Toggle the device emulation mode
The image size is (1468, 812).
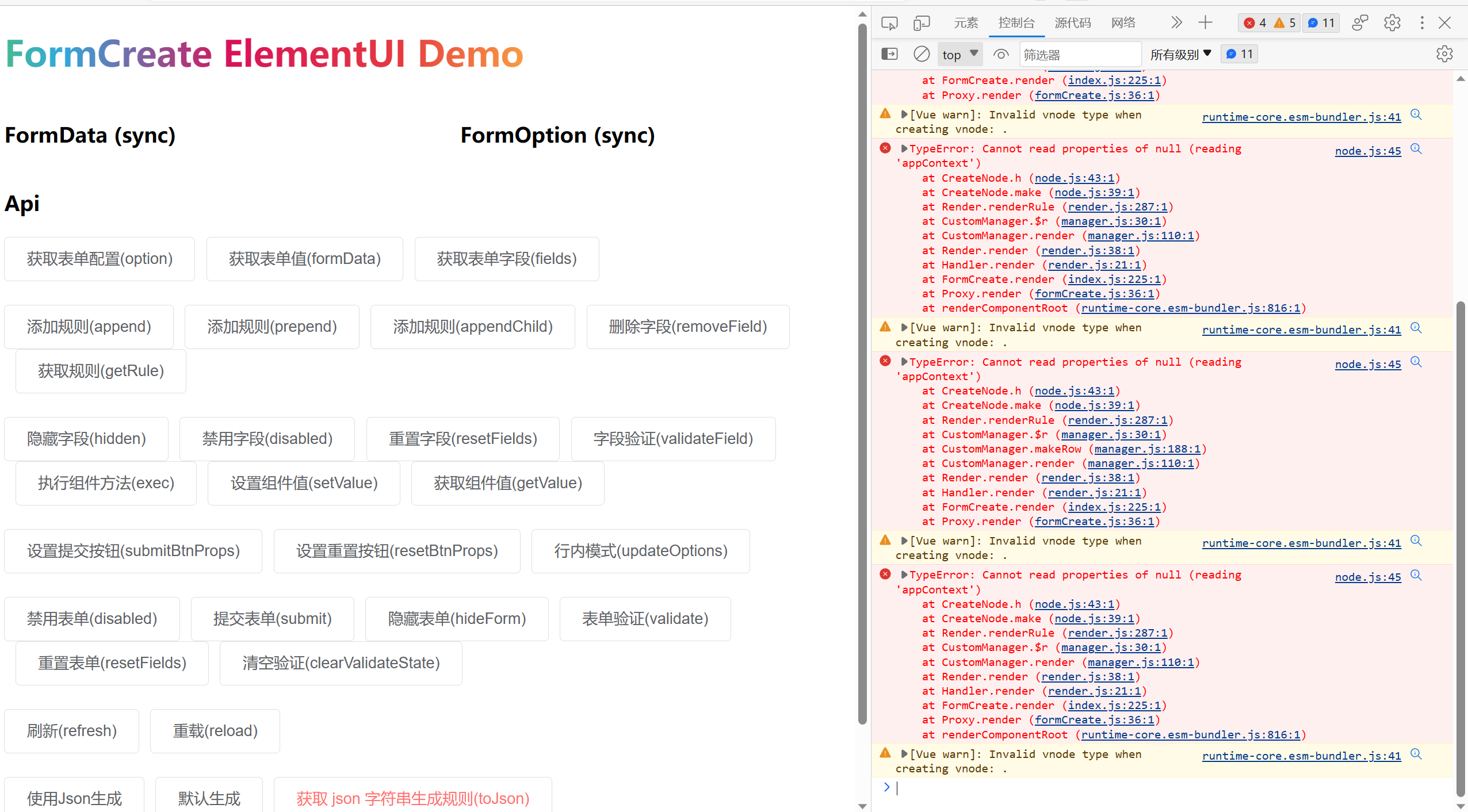[x=921, y=22]
